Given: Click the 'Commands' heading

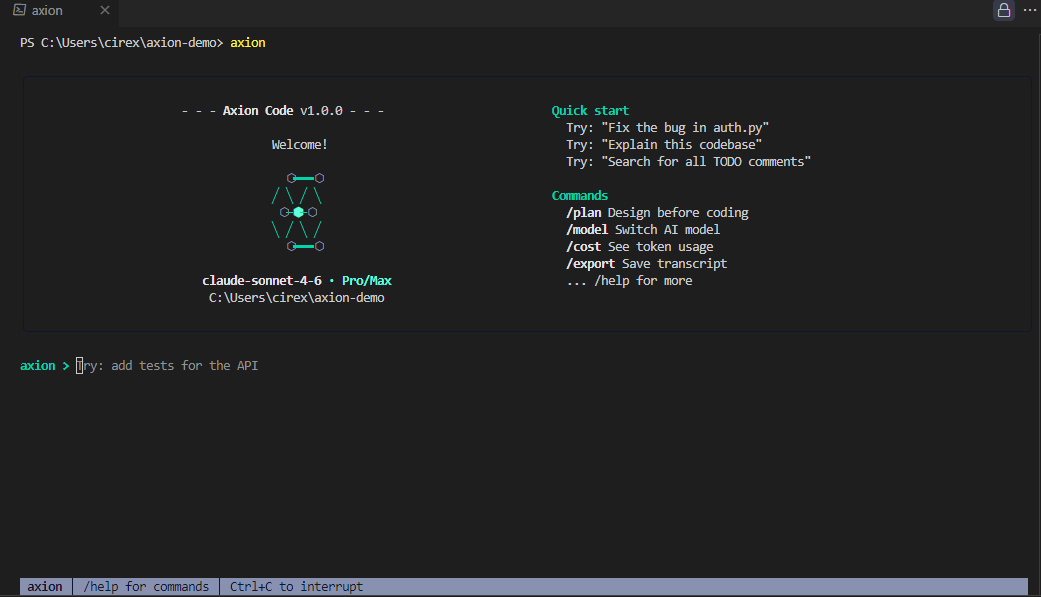Looking at the screenshot, I should (x=580, y=196).
